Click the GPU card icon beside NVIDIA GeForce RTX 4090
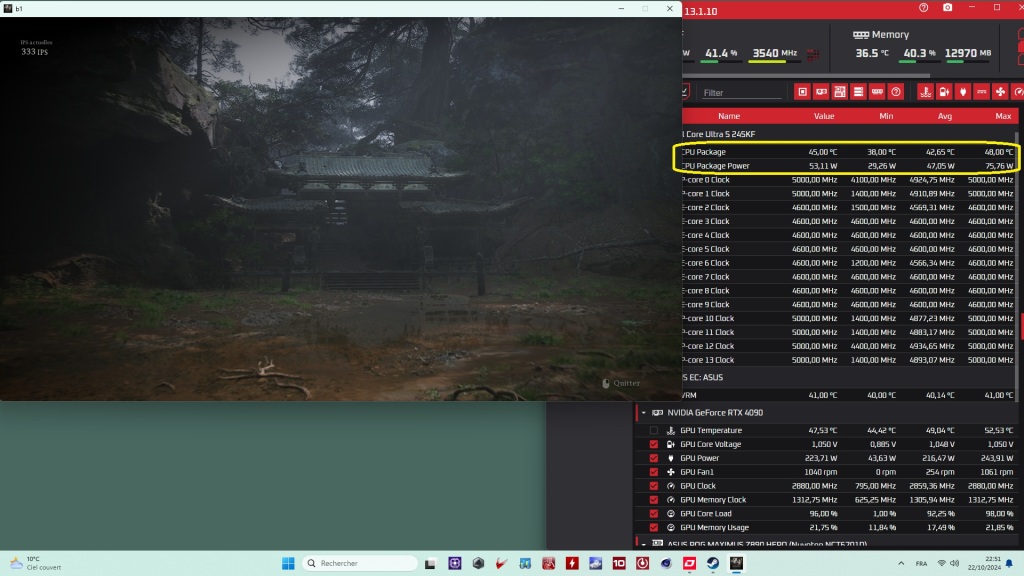 tap(658, 413)
